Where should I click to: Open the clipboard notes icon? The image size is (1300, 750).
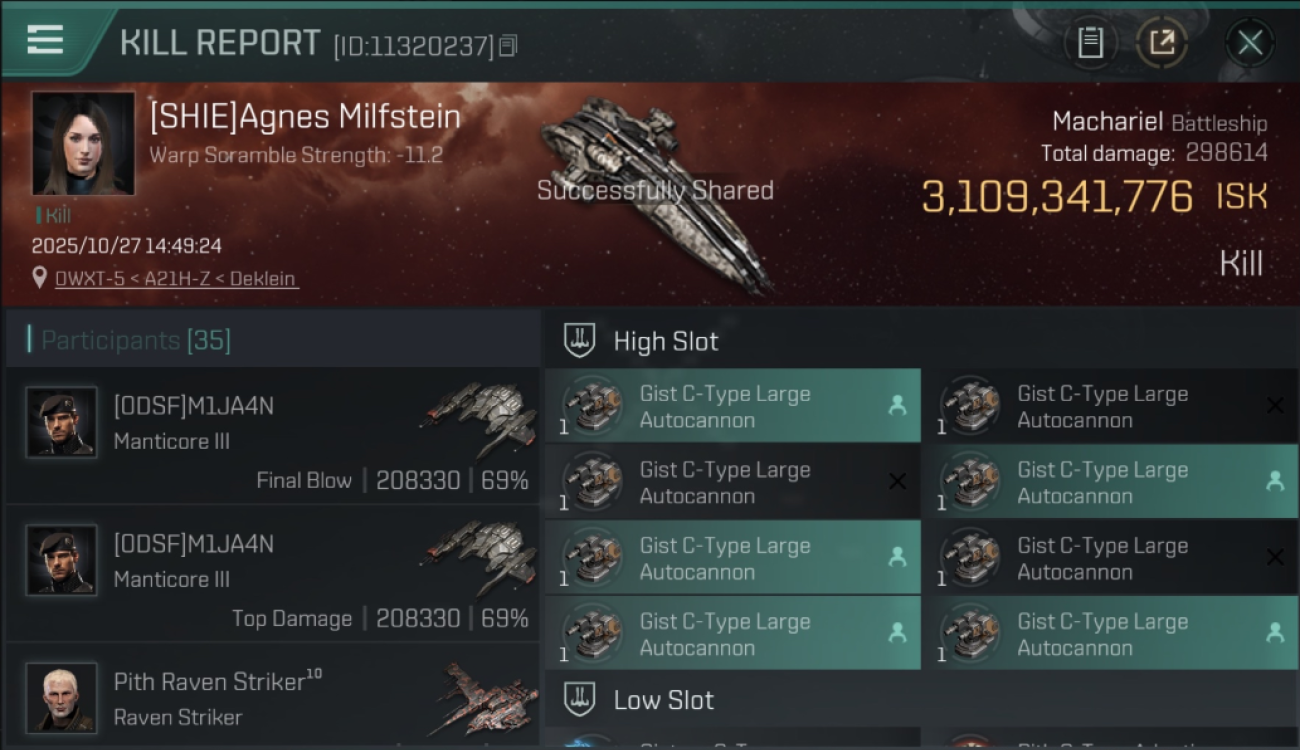tap(1090, 43)
